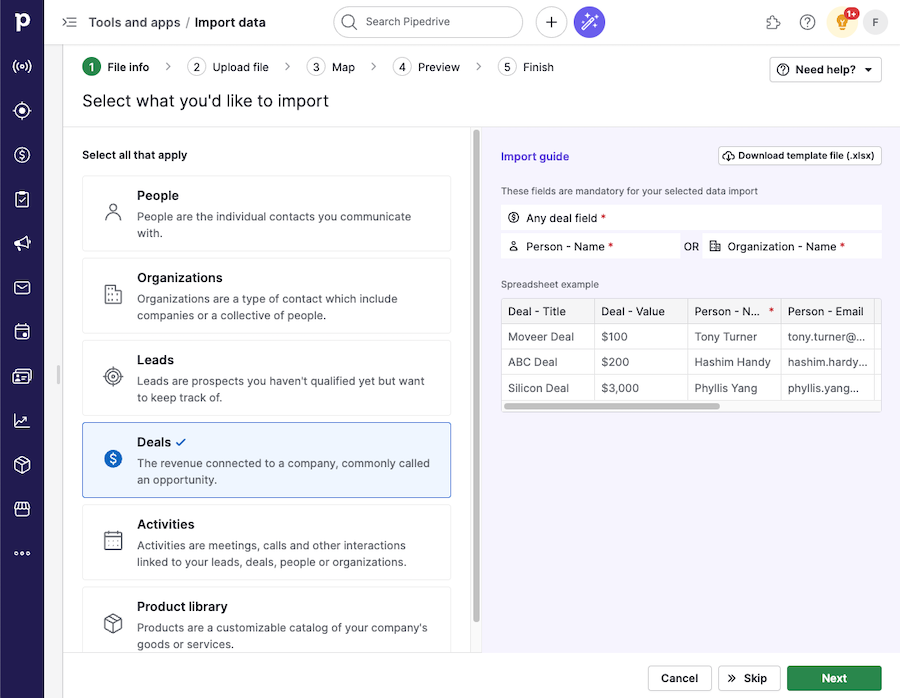Click the Deal - Title column header
The image size is (900, 698).
point(548,311)
